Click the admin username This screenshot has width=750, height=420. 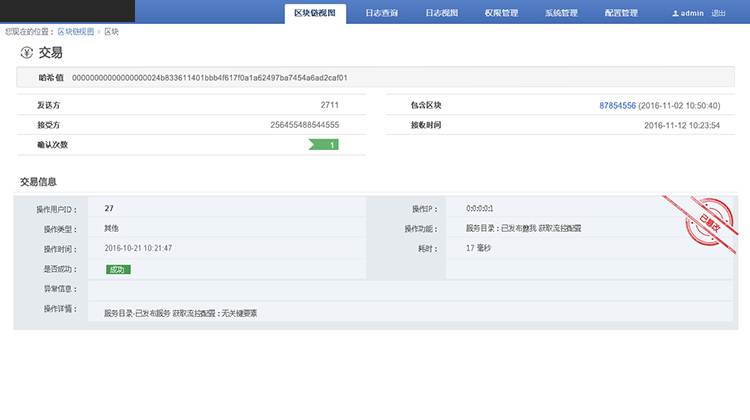click(692, 13)
